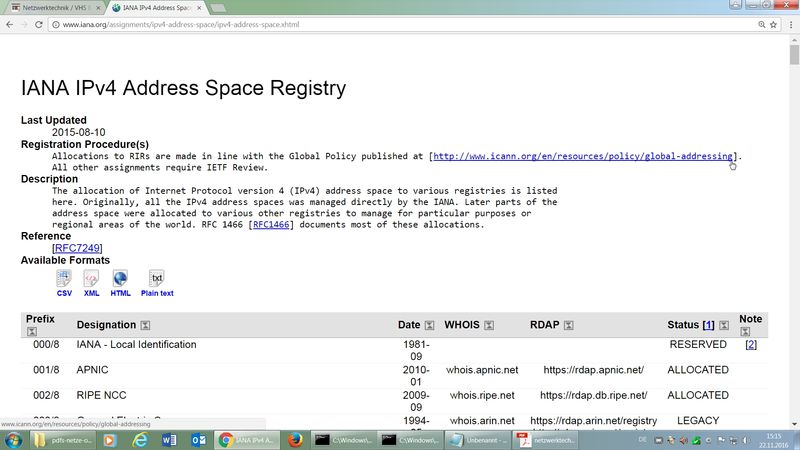
Task: Close the IANA IPv4 Address Space tab
Action: [x=199, y=8]
